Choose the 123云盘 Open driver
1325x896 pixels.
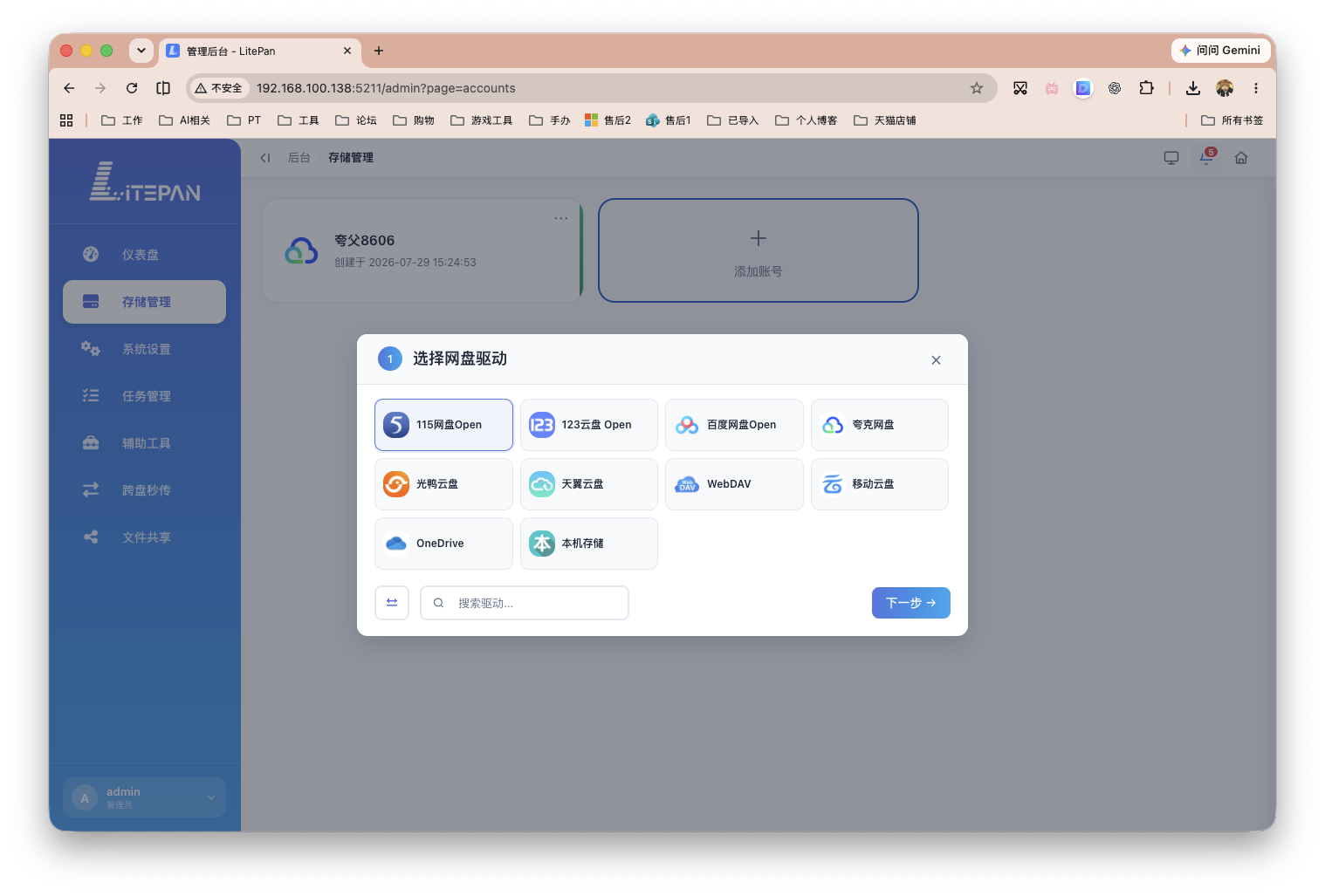pyautogui.click(x=589, y=425)
